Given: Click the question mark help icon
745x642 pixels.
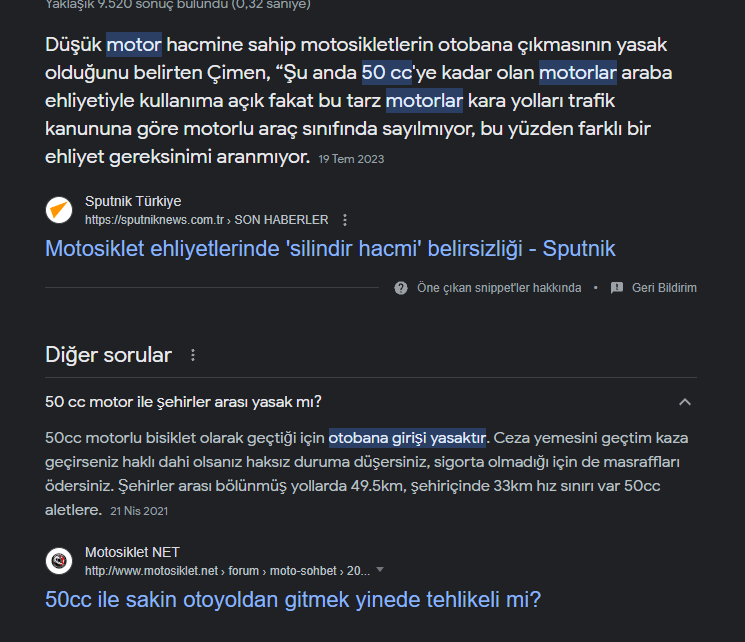Looking at the screenshot, I should pyautogui.click(x=401, y=288).
